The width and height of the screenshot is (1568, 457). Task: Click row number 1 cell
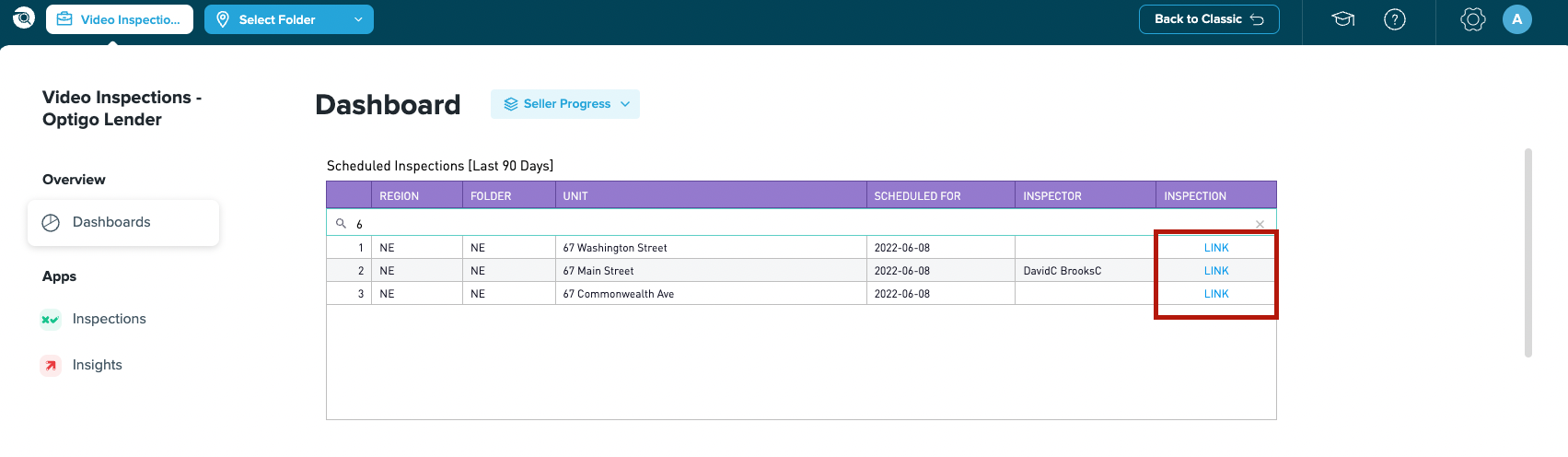[x=349, y=248]
